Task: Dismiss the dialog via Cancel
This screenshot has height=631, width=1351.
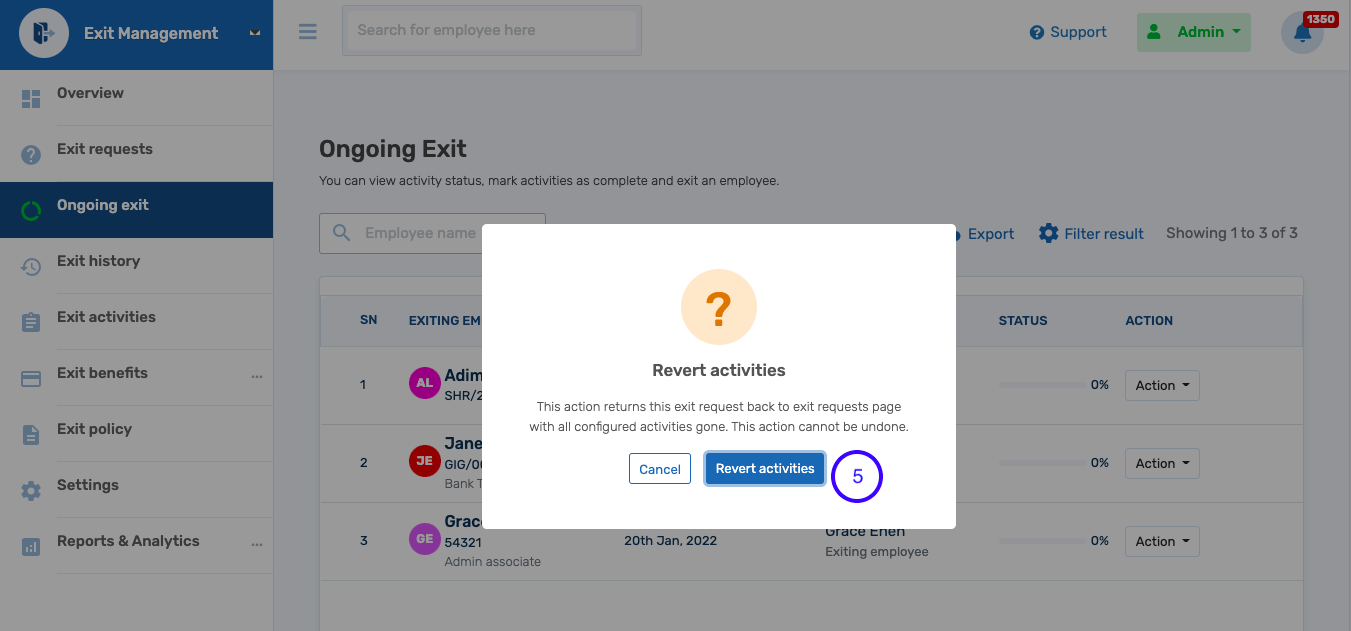Action: click(659, 468)
